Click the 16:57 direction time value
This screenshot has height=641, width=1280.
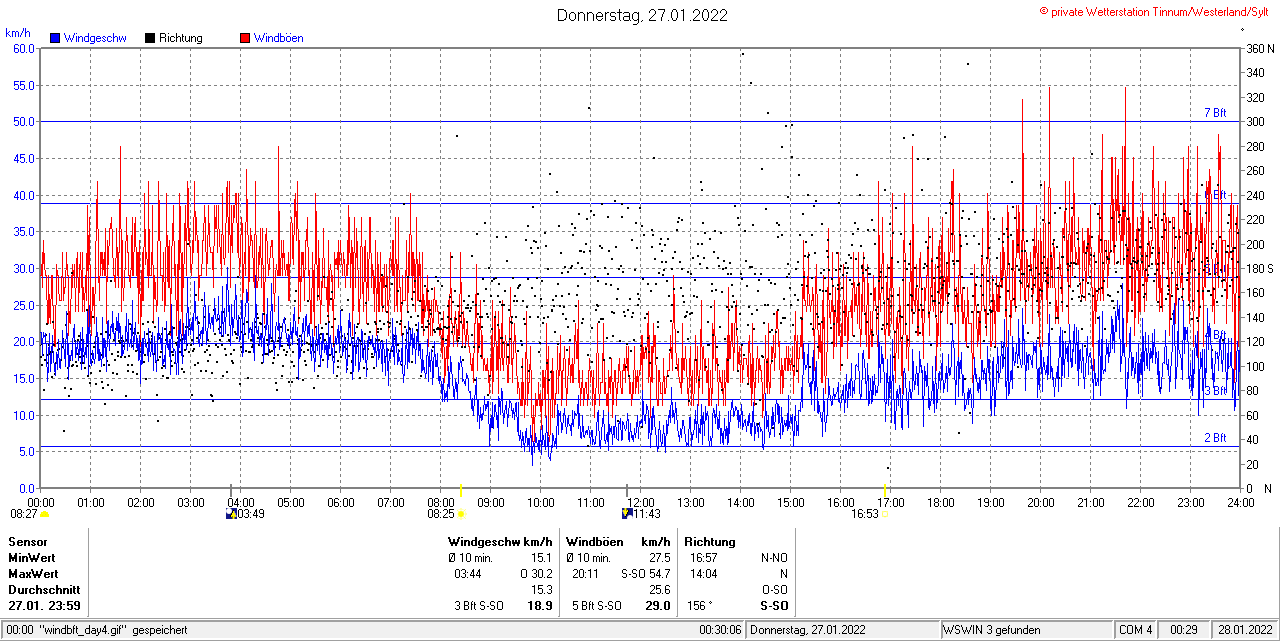704,558
